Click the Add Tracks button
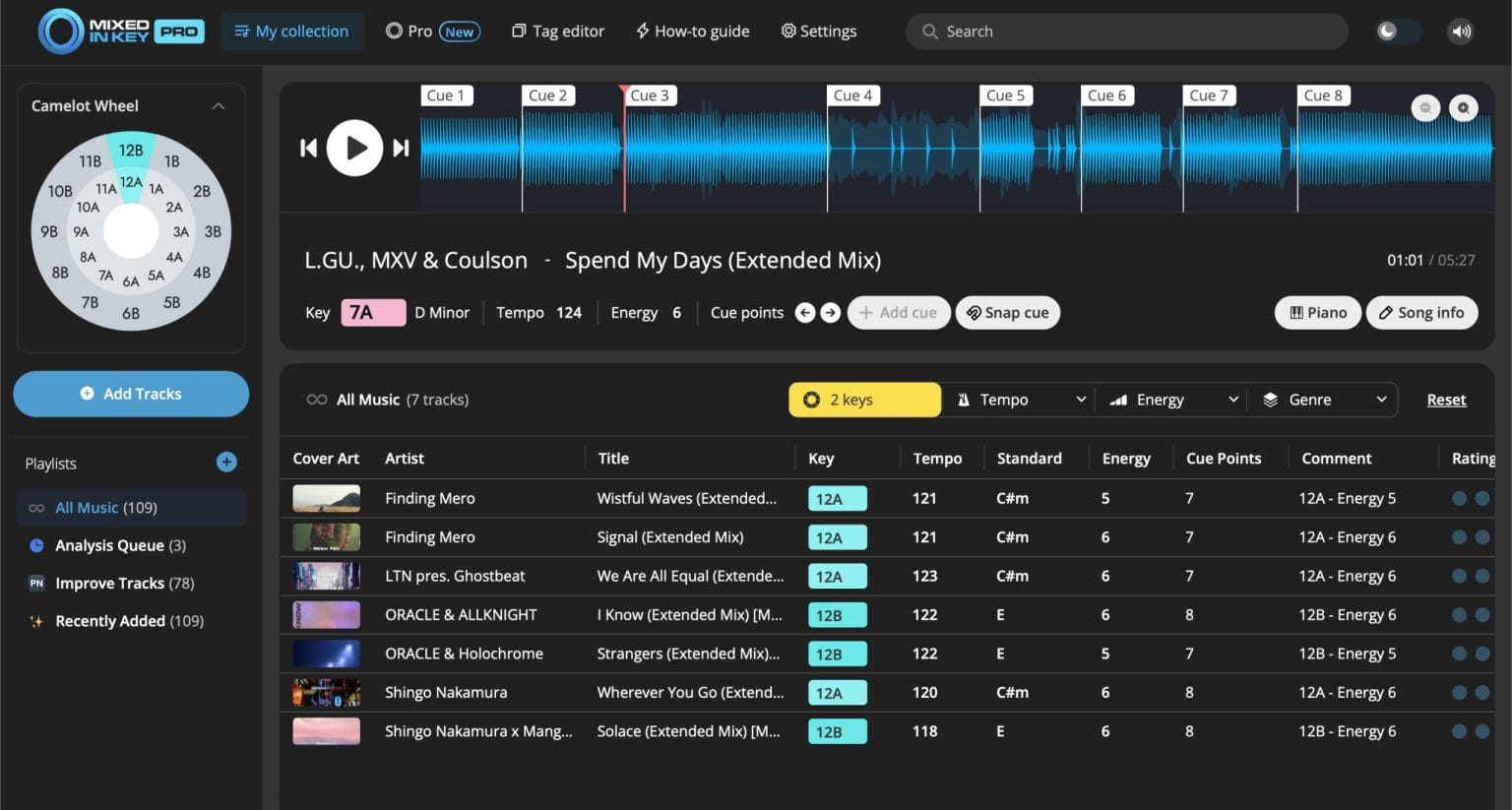1512x810 pixels. coord(130,393)
